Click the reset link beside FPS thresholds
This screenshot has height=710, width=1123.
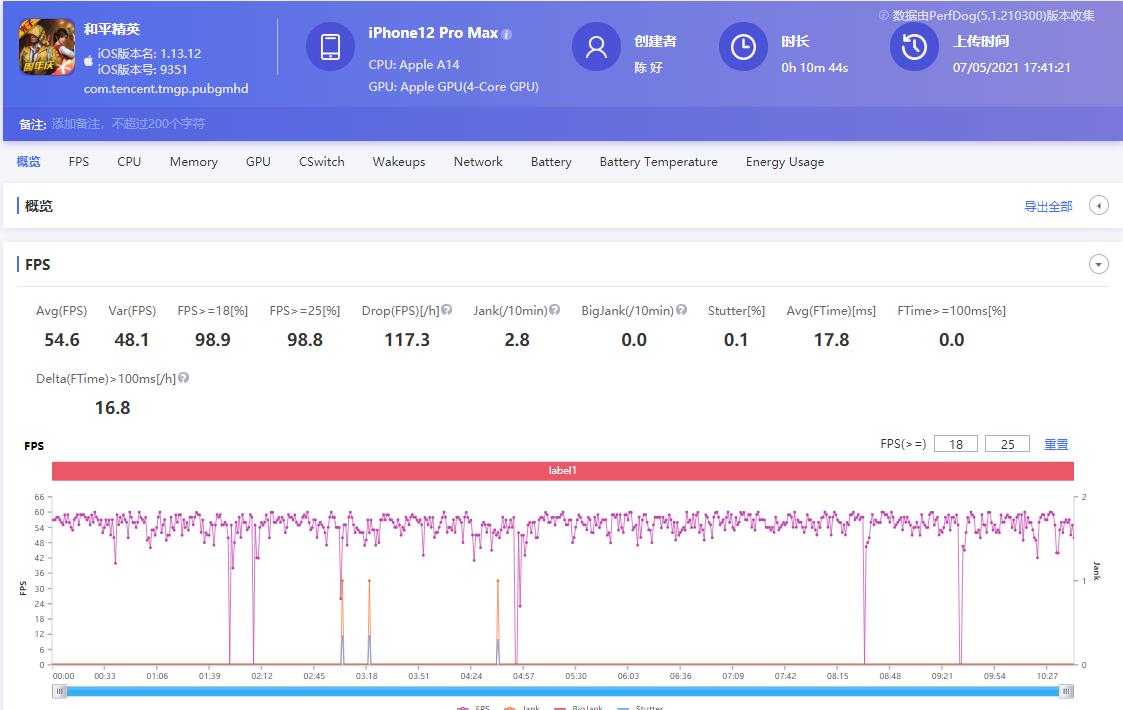pos(1056,444)
